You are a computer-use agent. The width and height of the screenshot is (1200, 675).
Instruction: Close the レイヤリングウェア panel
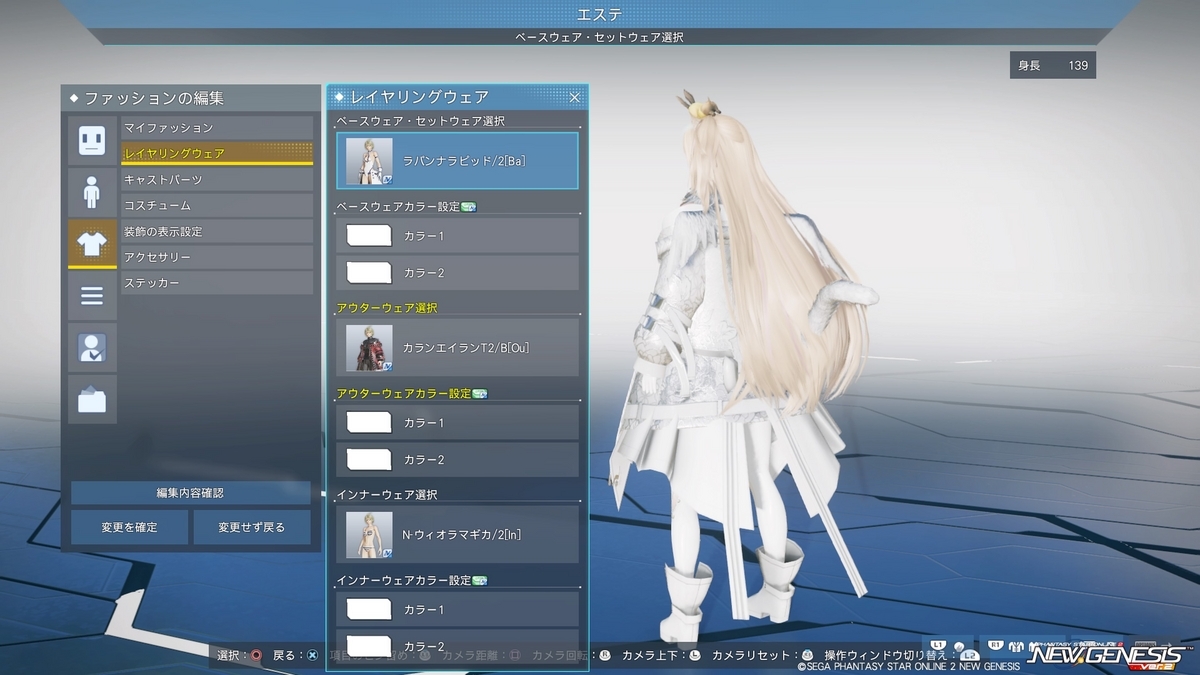pos(575,97)
